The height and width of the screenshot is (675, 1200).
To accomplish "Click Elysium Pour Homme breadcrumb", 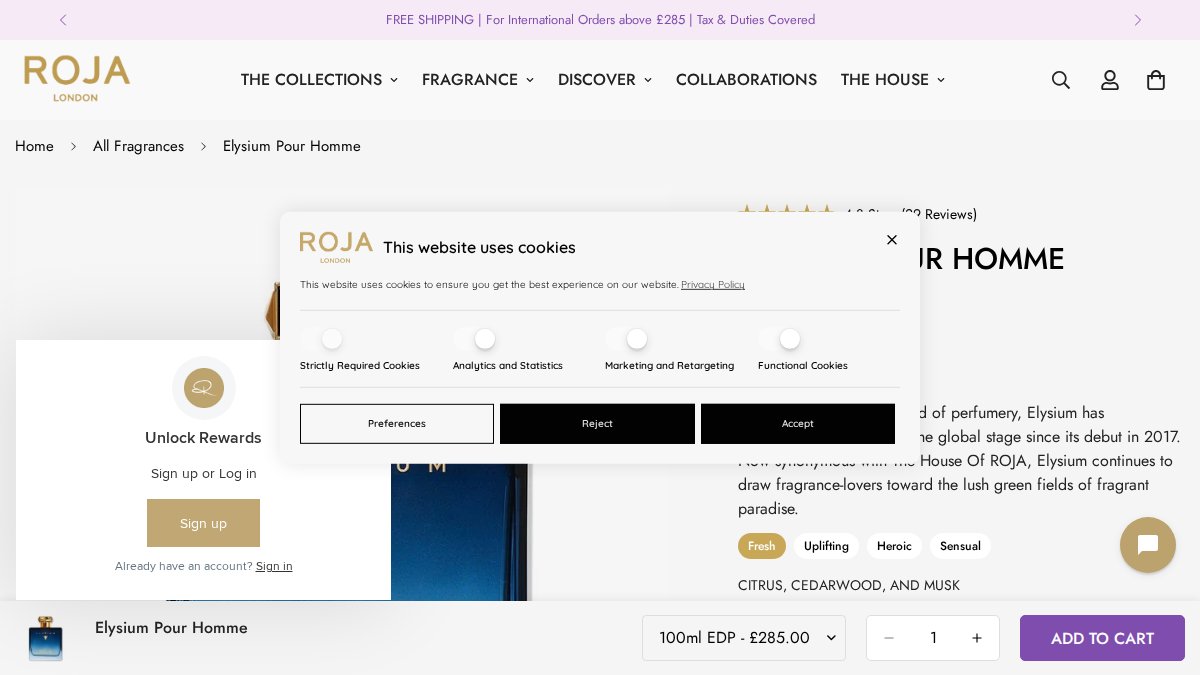I will [x=292, y=146].
